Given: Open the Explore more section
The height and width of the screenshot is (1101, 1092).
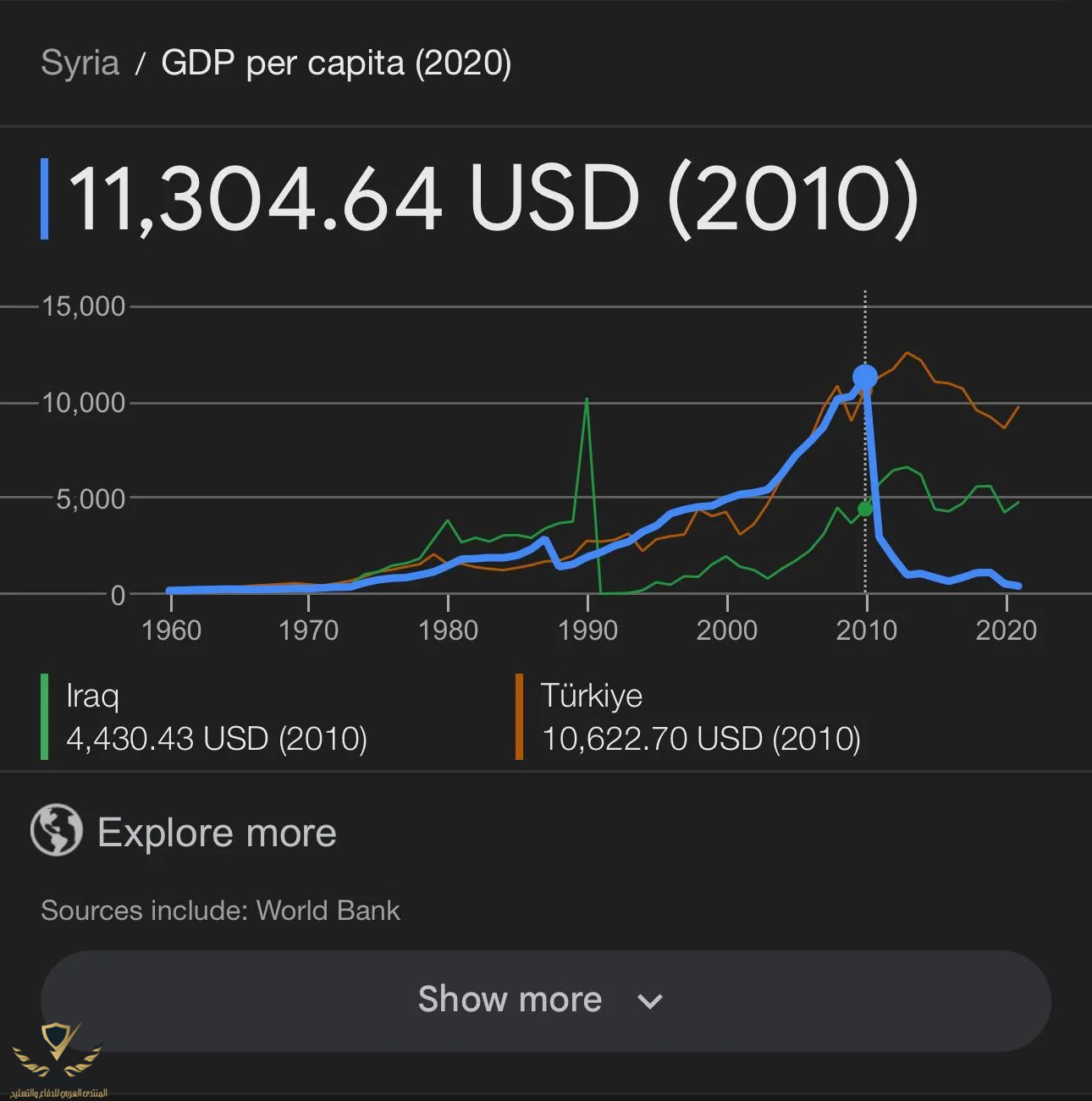Looking at the screenshot, I should coord(217,833).
